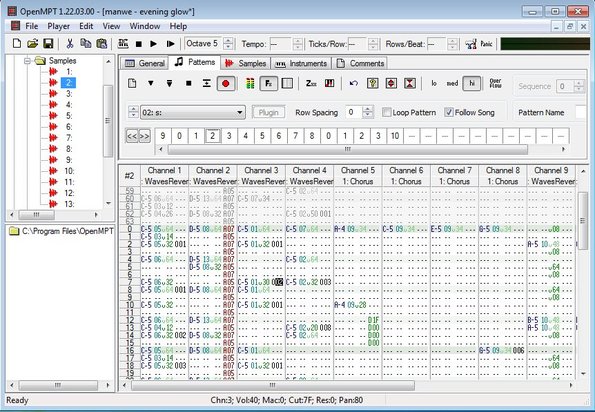
Task: Click the '<<' previous pattern button
Action: (x=132, y=136)
